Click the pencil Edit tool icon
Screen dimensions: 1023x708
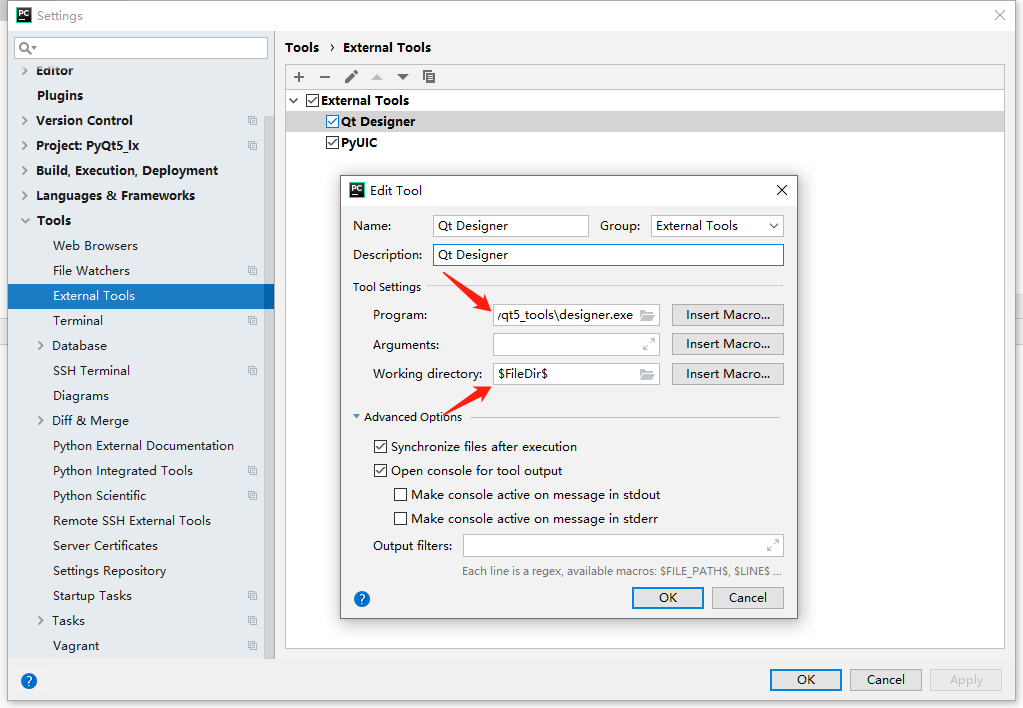(x=351, y=77)
